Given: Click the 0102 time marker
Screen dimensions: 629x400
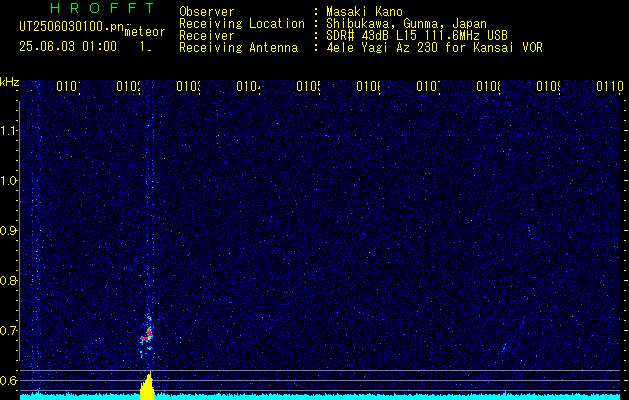Looking at the screenshot, I should (x=128, y=86).
